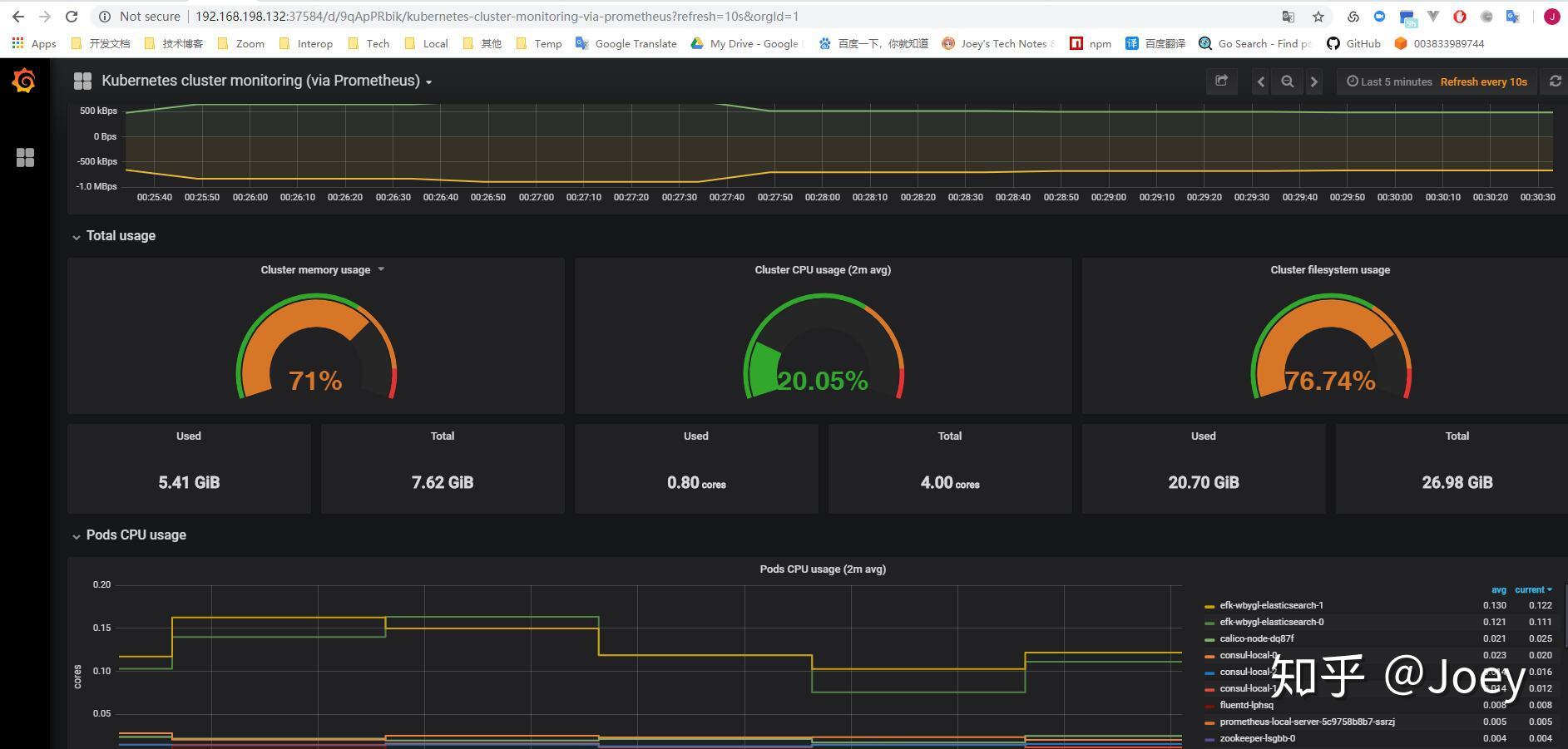1568x749 pixels.
Task: Open the Last 5 minutes time picker
Action: [1395, 81]
